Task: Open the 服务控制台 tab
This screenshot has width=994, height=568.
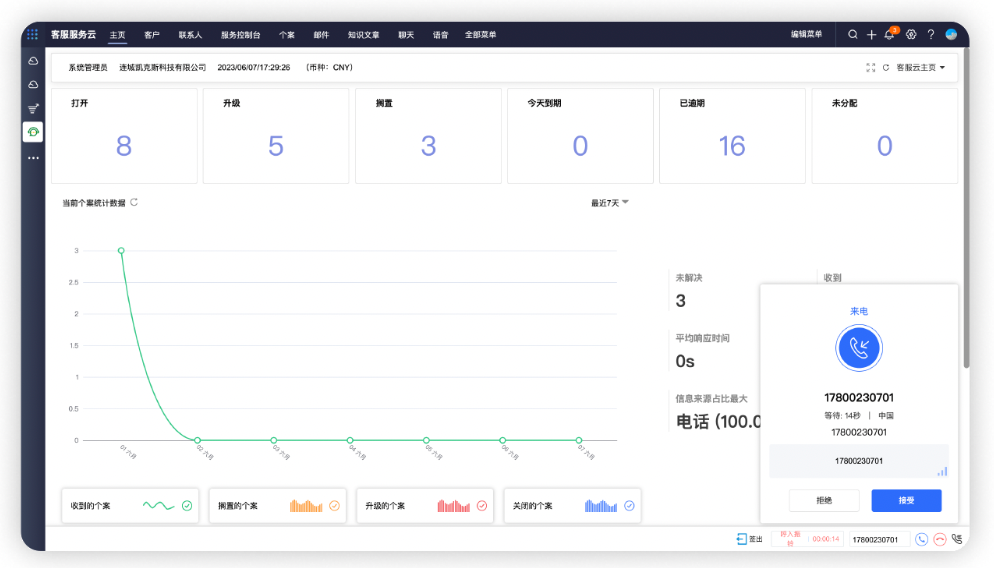Action: click(240, 35)
